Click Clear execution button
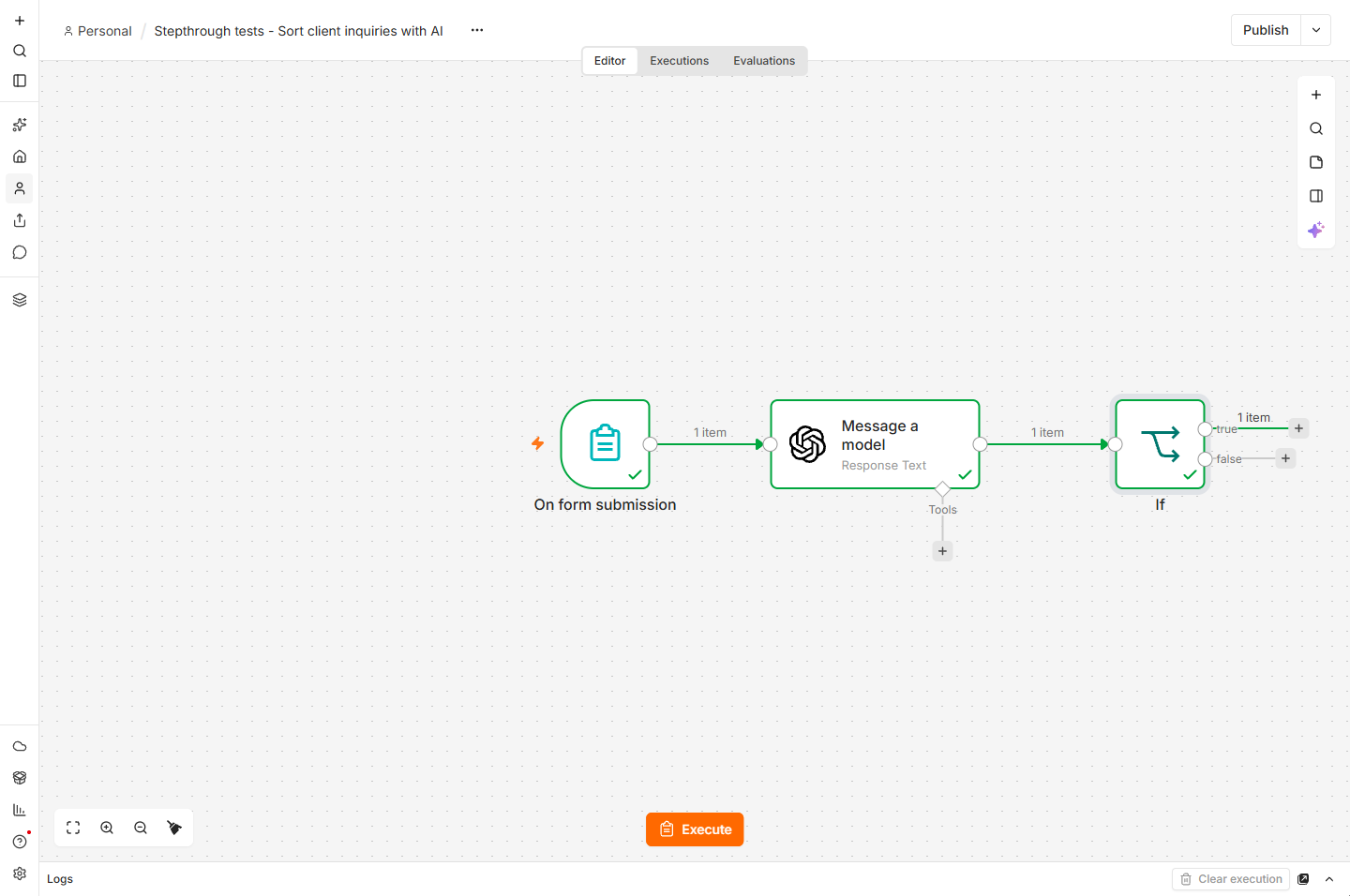Viewport: 1350px width, 896px height. [x=1231, y=879]
